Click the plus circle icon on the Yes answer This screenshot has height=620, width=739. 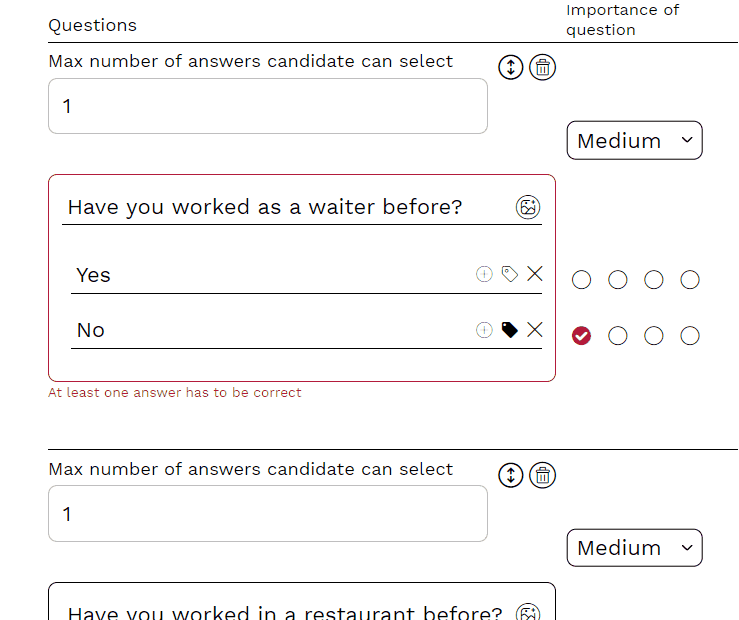484,274
